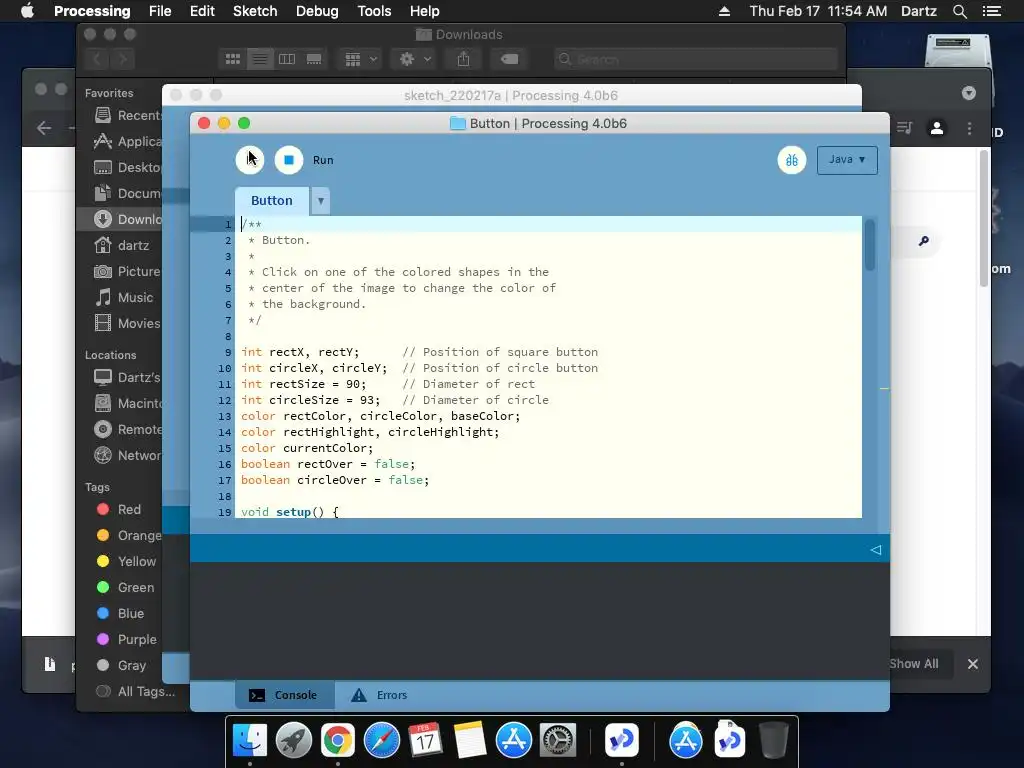Open Safari from the Dock

(381, 741)
